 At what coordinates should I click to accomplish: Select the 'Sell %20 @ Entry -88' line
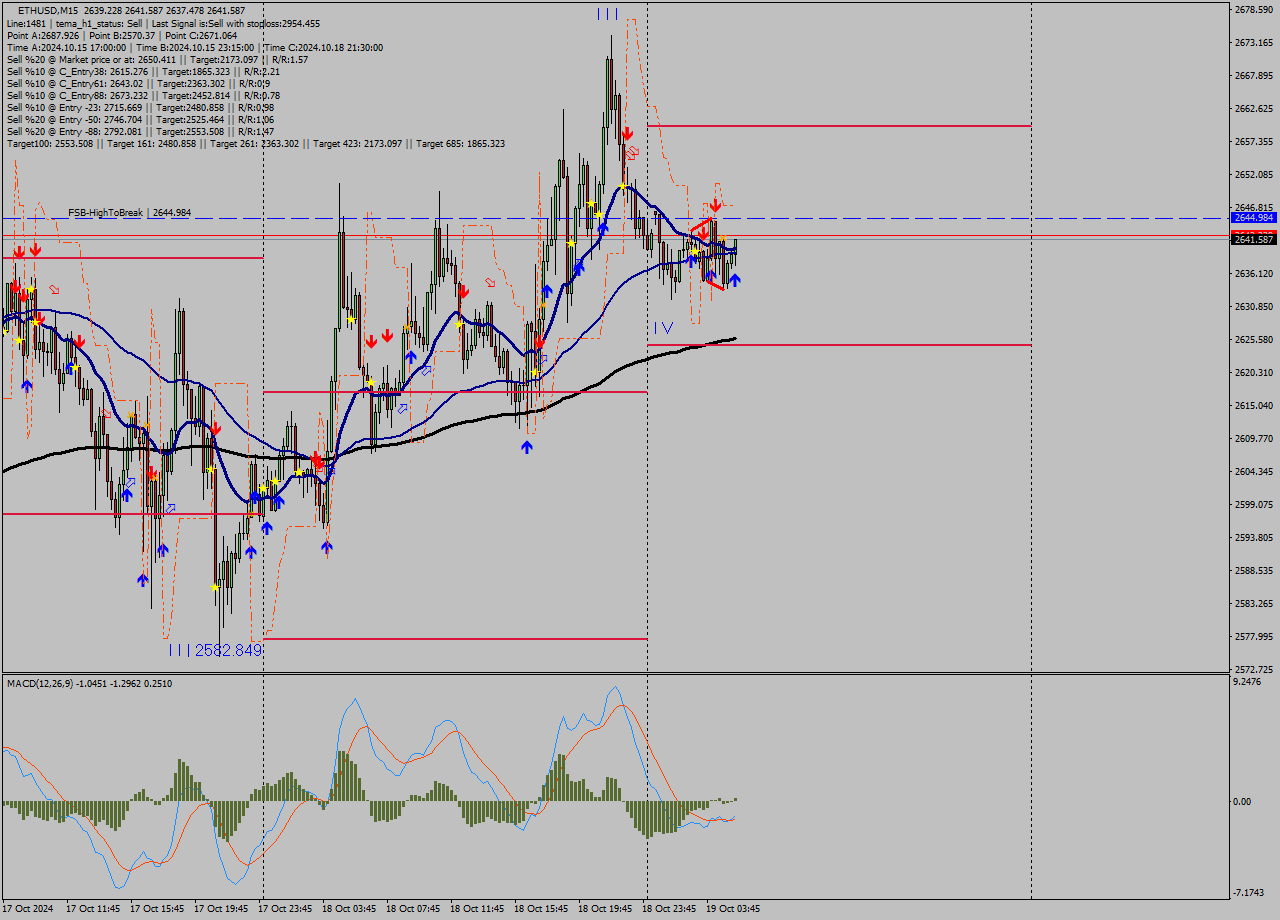140,131
